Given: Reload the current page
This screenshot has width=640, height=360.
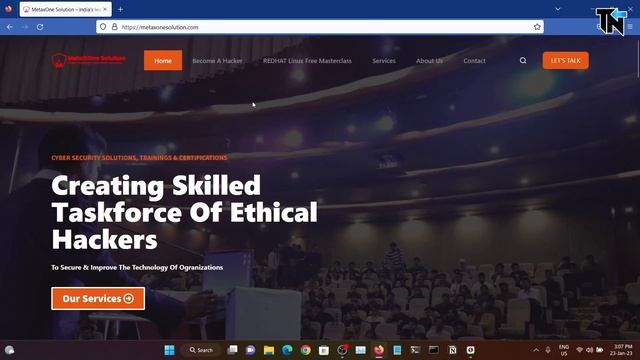Looking at the screenshot, I should (x=40, y=27).
